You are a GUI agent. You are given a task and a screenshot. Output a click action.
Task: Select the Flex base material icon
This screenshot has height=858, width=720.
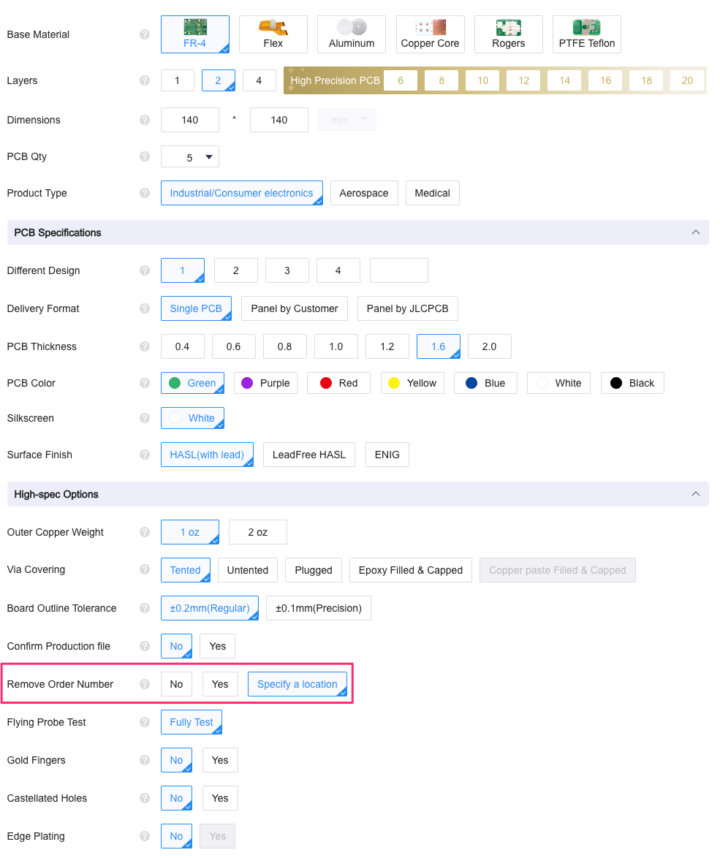273,34
